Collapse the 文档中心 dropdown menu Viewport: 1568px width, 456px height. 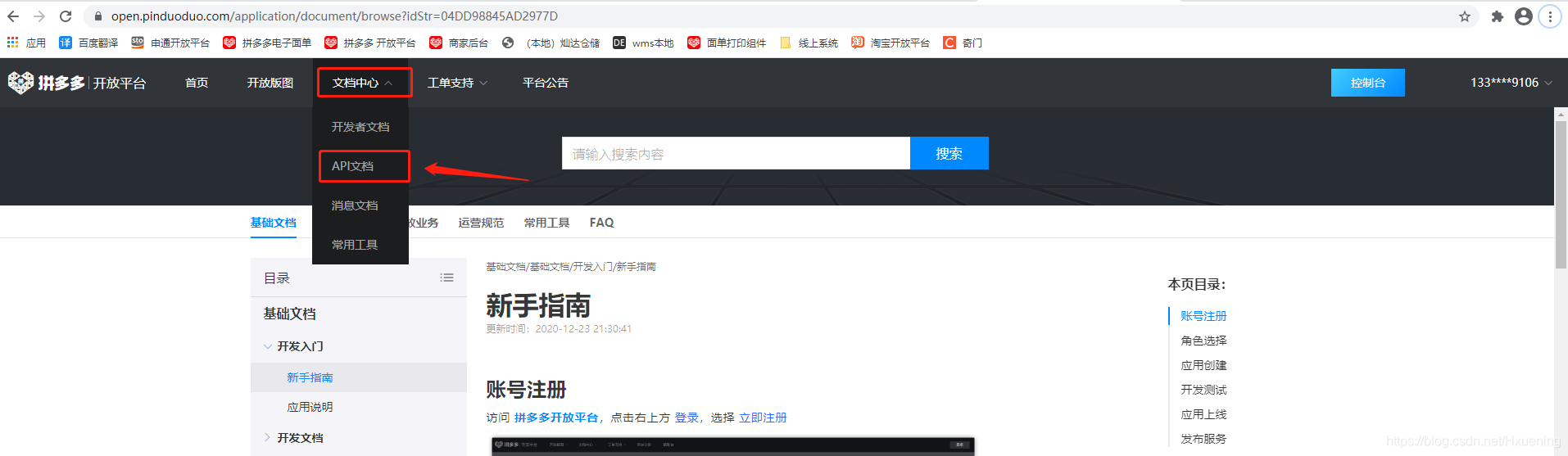pos(364,83)
